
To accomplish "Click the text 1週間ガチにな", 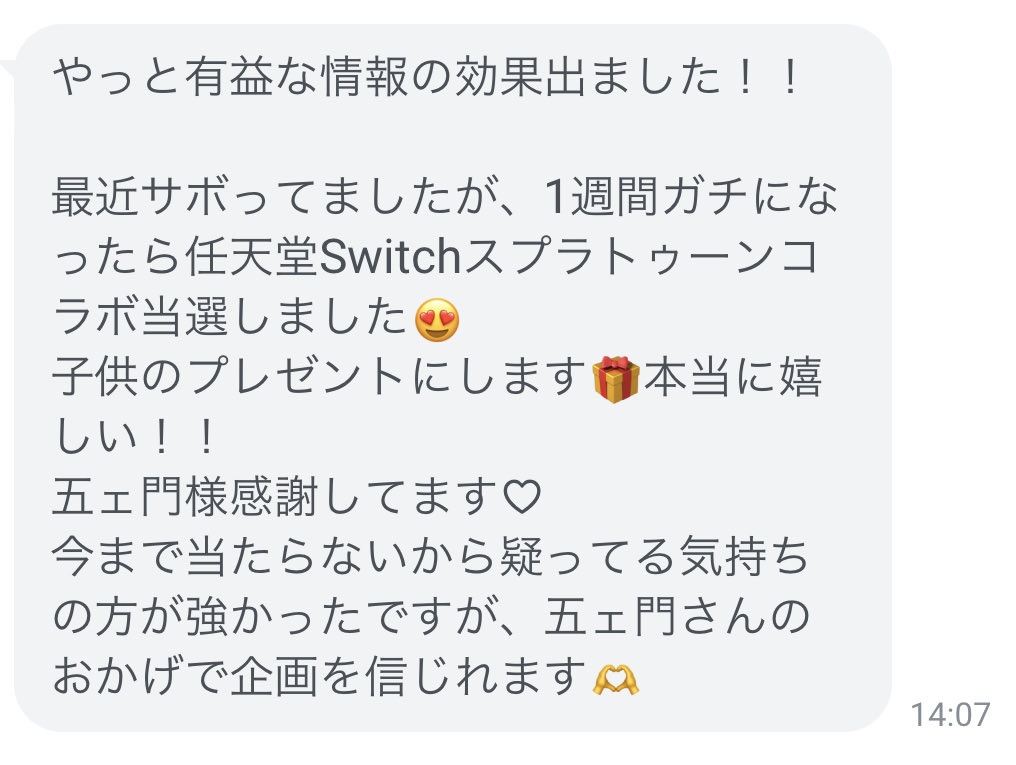I will [691, 197].
